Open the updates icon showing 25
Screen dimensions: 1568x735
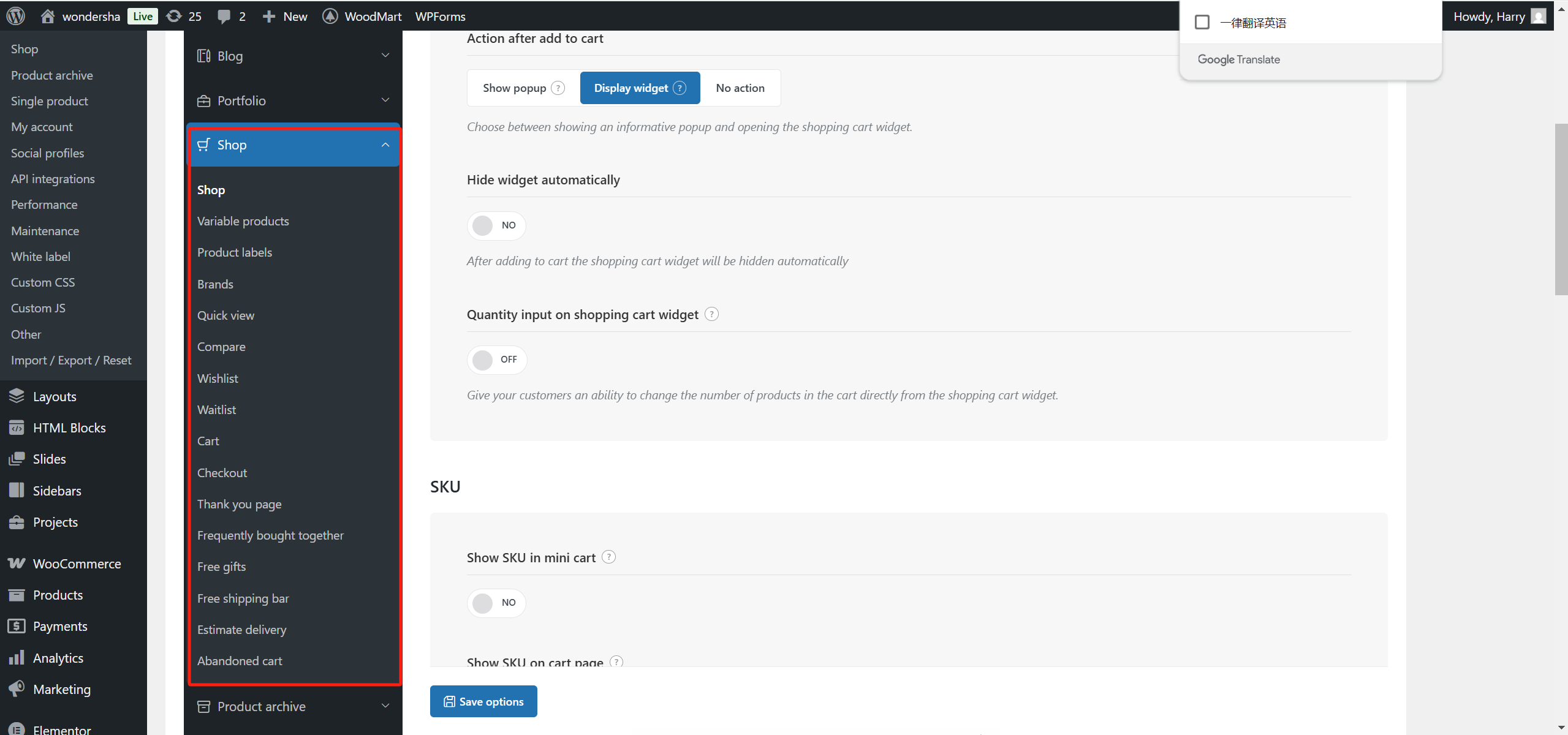point(175,16)
